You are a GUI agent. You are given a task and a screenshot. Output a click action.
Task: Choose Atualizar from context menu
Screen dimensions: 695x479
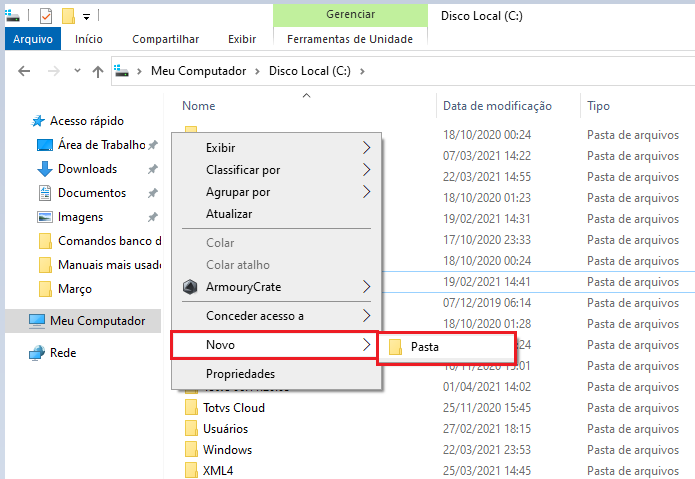(276, 214)
